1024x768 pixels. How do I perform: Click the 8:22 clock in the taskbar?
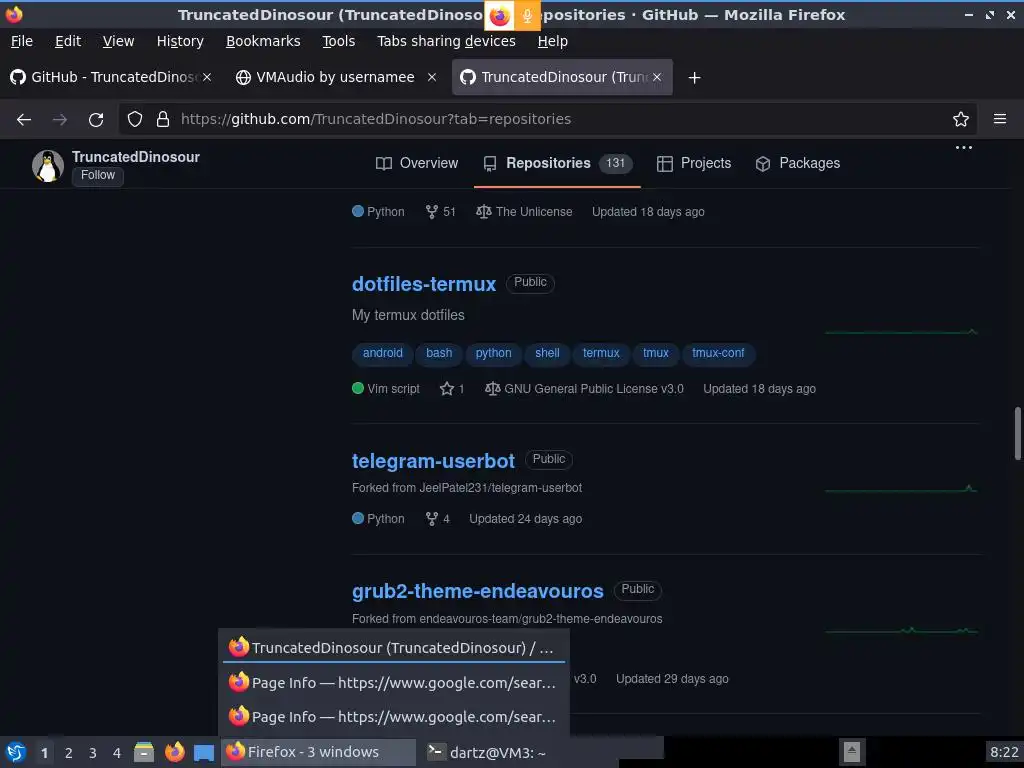pyautogui.click(x=1004, y=752)
